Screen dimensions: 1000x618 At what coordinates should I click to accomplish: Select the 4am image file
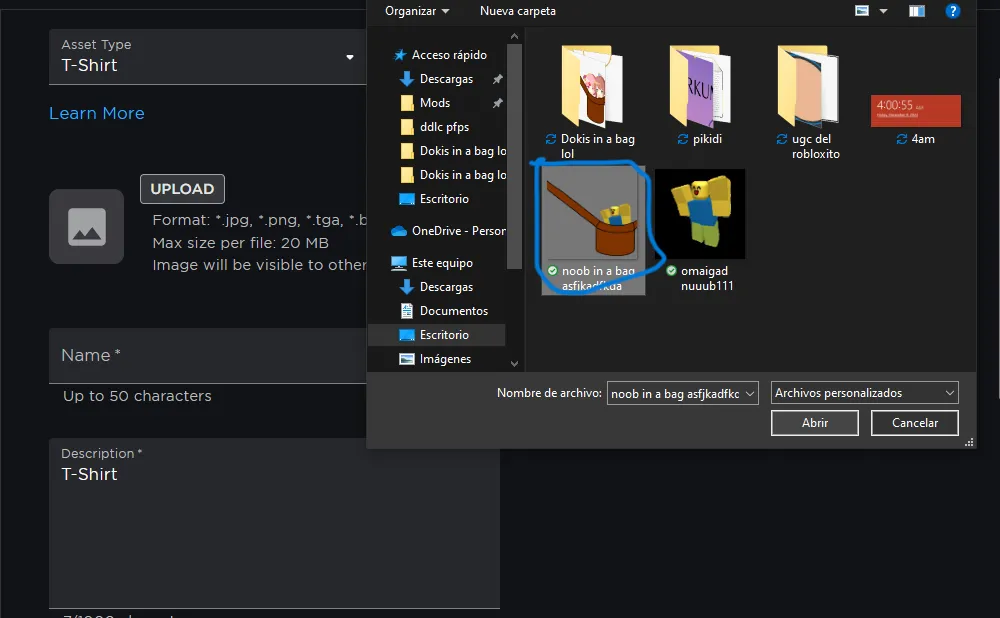[915, 119]
